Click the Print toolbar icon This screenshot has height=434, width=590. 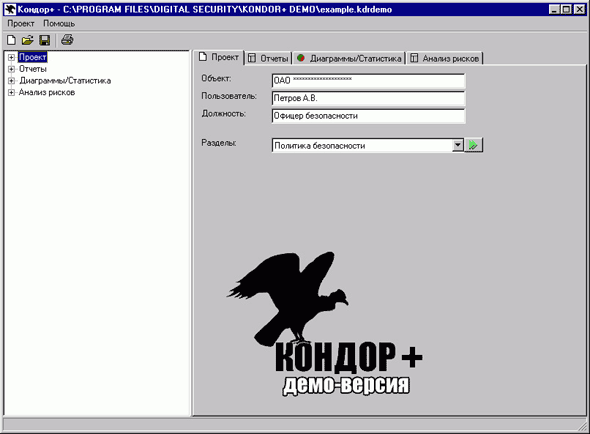[67, 40]
